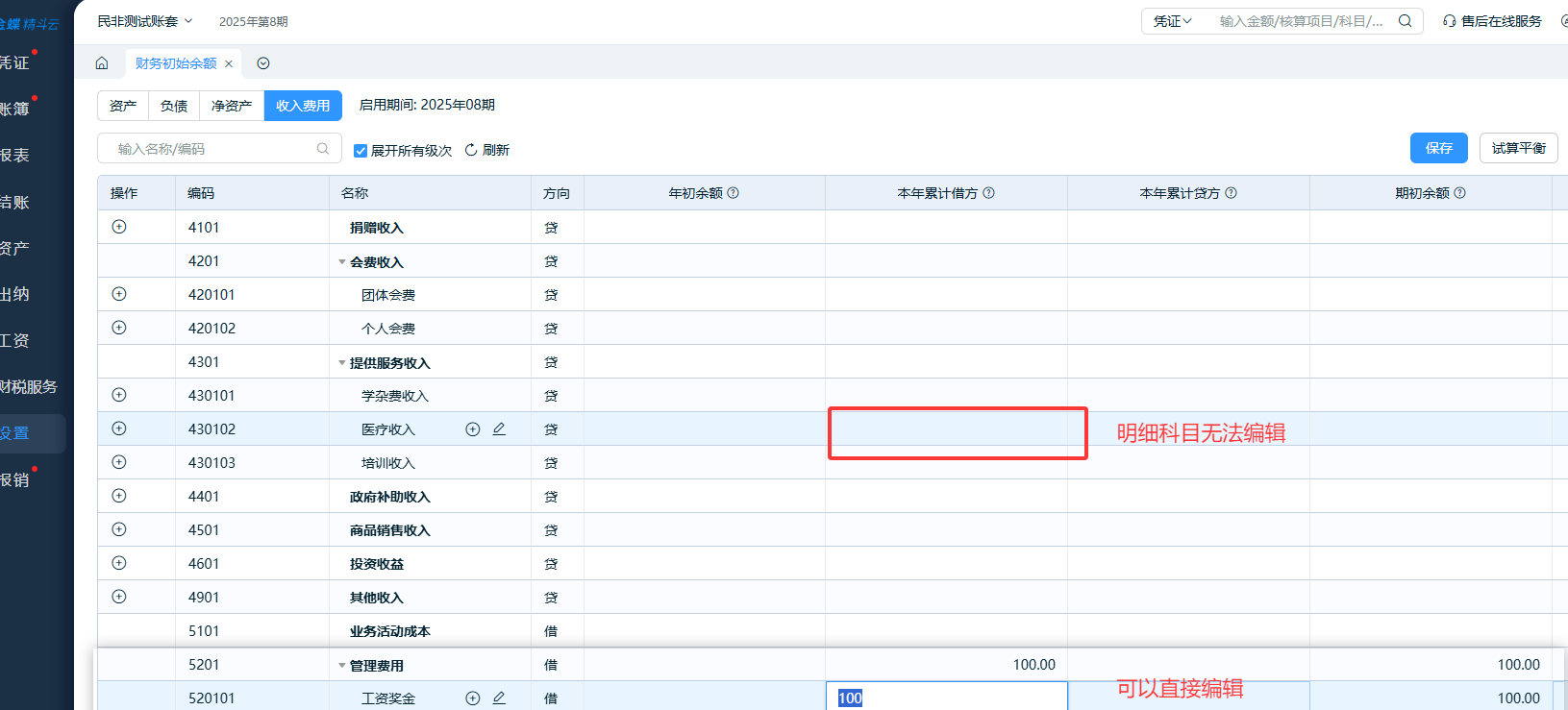Open the tab list dropdown arrow
The width and height of the screenshot is (1568, 710).
[263, 63]
